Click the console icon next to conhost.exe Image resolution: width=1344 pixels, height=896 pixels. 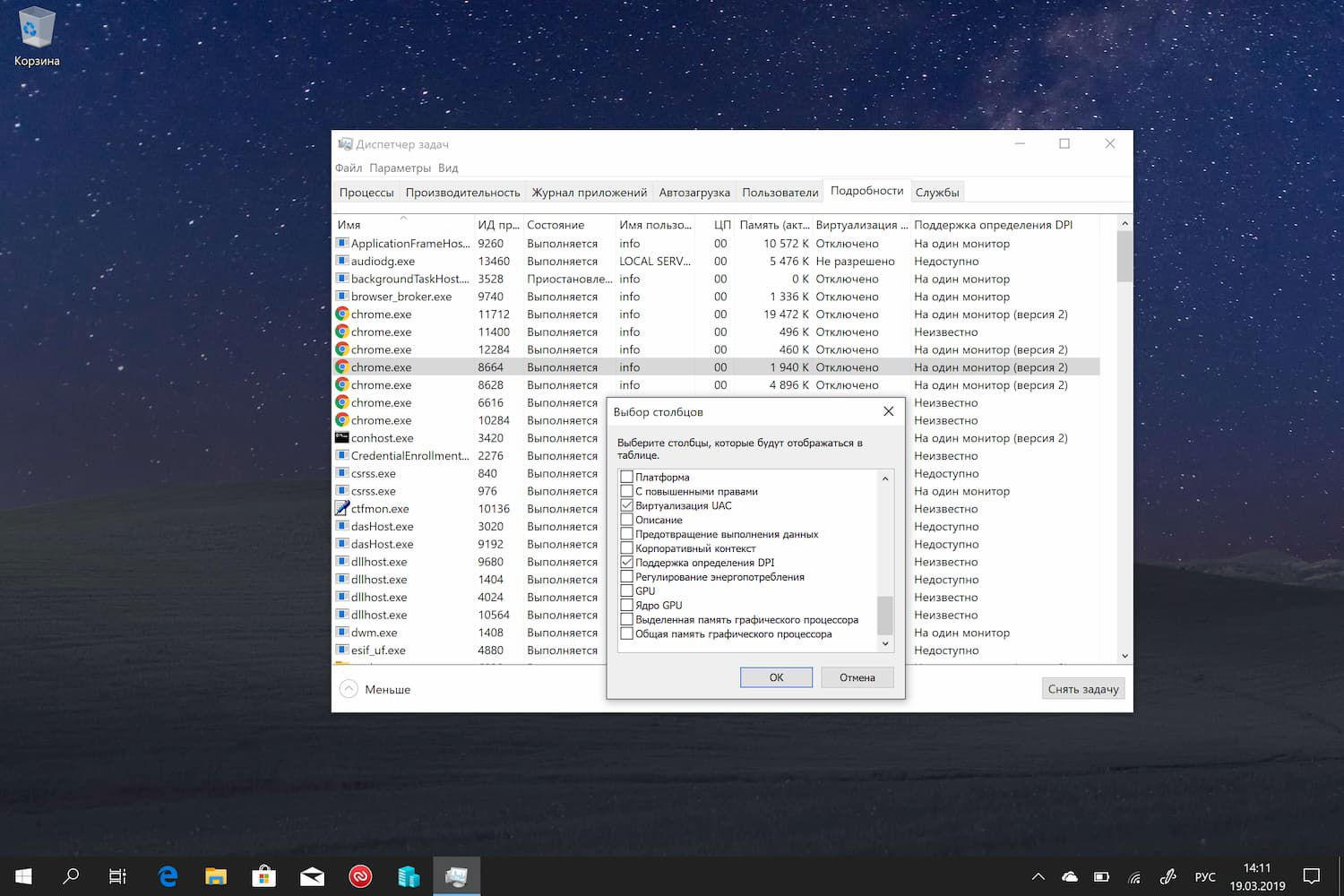(341, 437)
